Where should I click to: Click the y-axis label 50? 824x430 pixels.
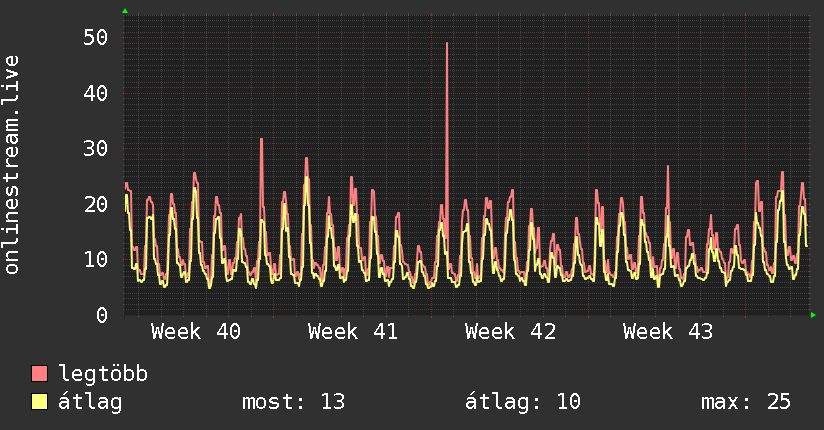[96, 37]
